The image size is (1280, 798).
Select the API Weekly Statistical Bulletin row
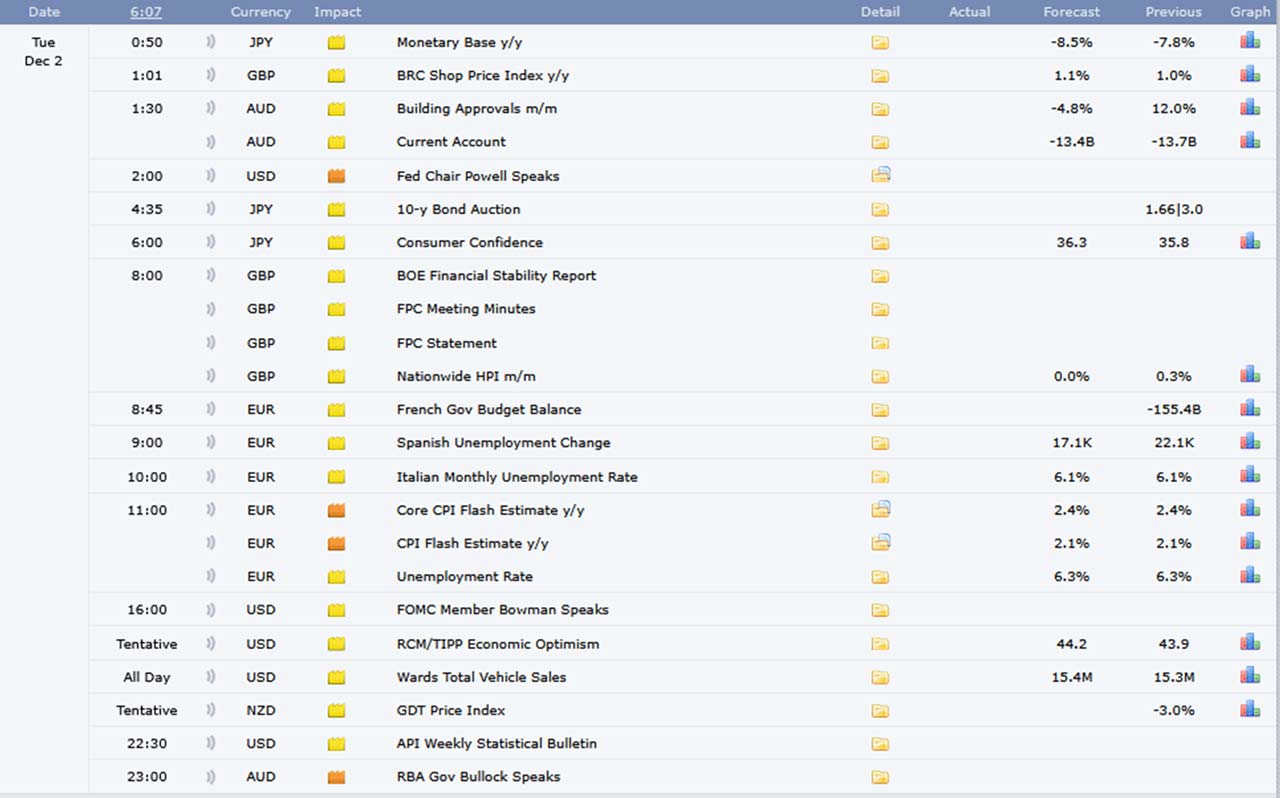496,743
